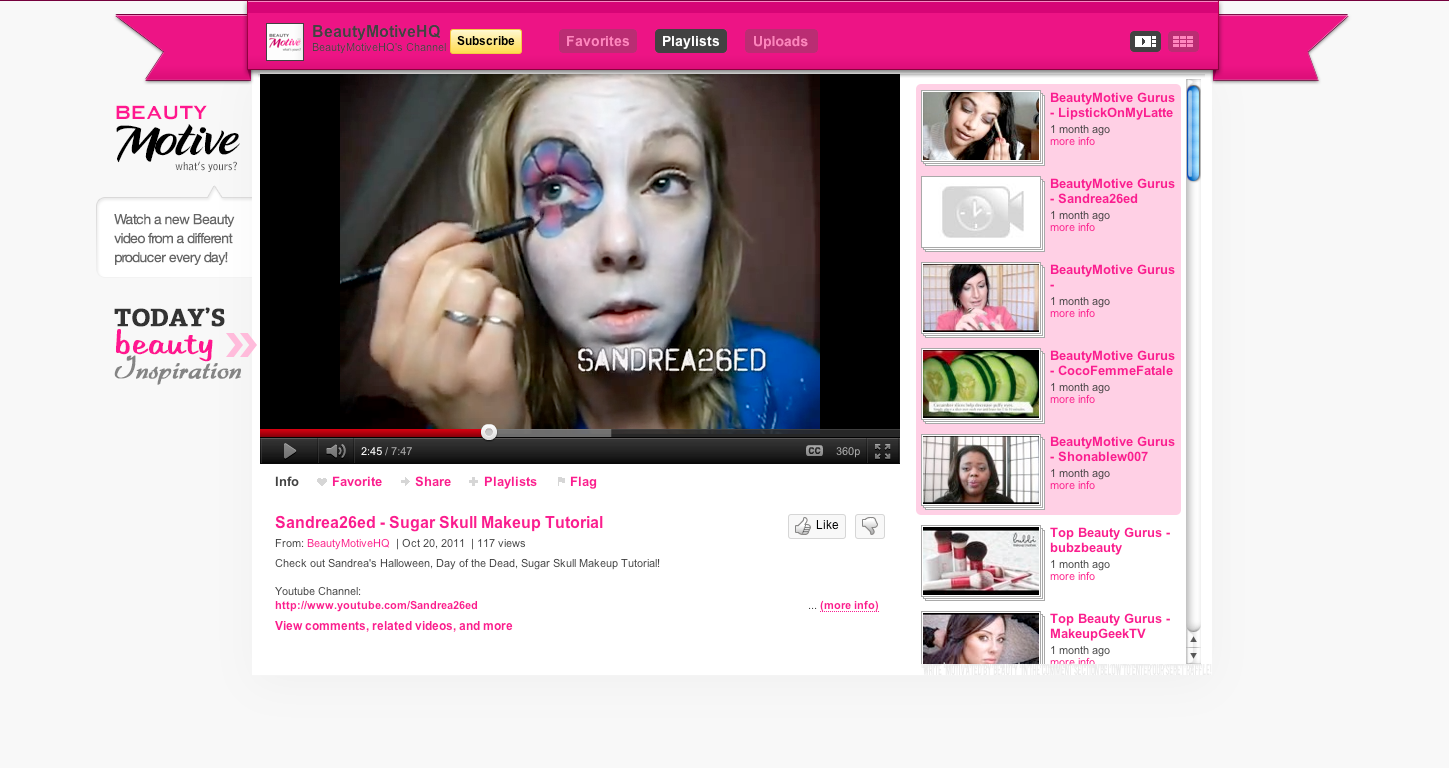Expand more info under LipstickOnMyLatte
The width and height of the screenshot is (1449, 768).
tap(1072, 142)
